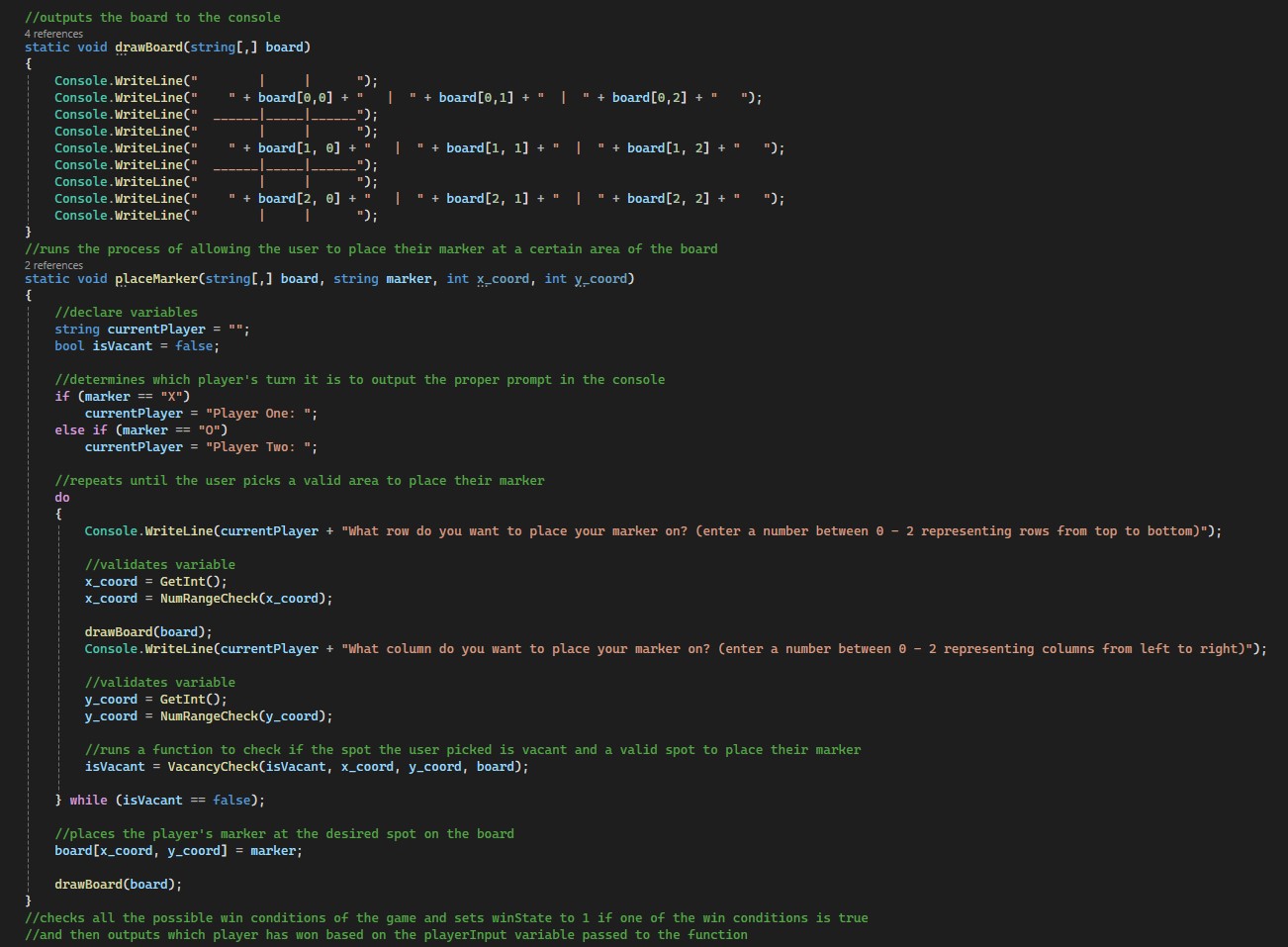Click the 'while' keyword ending the loop
This screenshot has height=947, width=1288.
click(x=88, y=801)
